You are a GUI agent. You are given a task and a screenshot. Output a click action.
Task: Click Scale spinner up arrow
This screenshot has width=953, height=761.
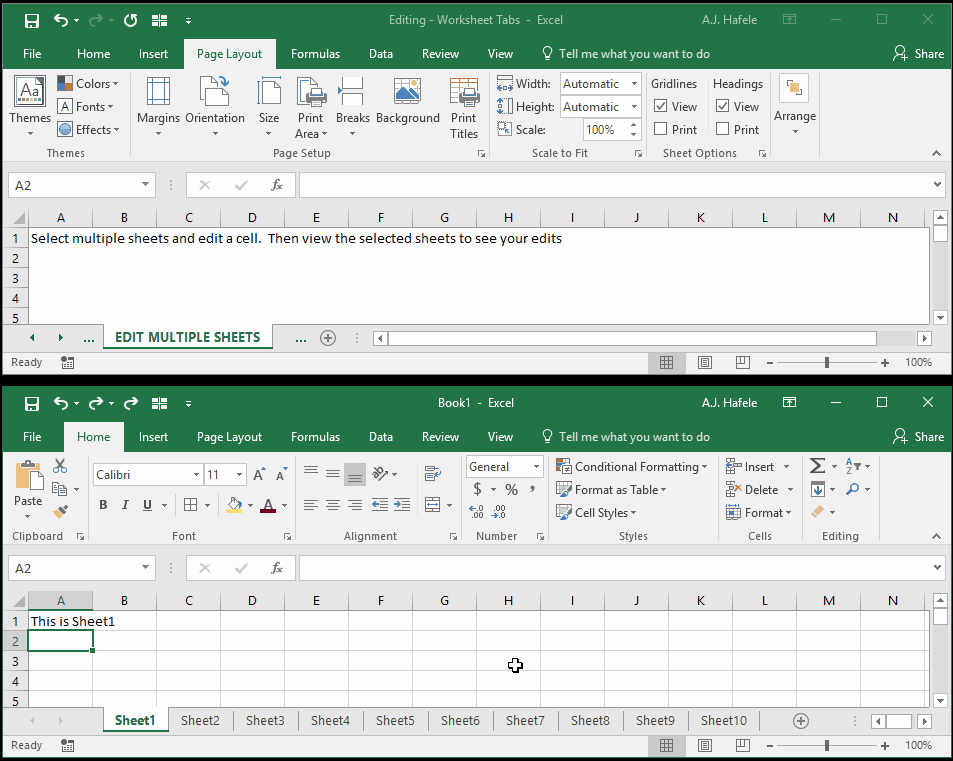click(x=634, y=125)
